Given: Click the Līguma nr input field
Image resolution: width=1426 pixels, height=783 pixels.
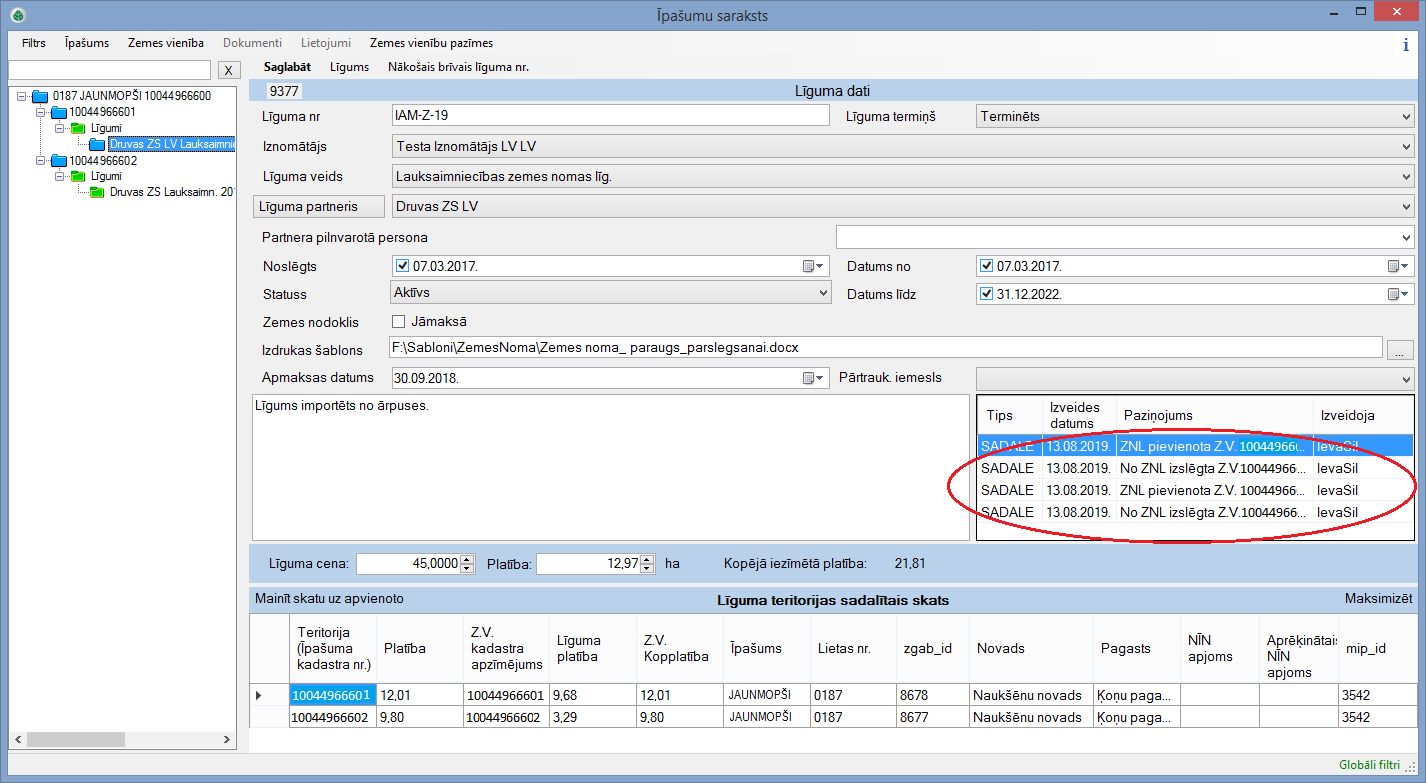Looking at the screenshot, I should (610, 116).
